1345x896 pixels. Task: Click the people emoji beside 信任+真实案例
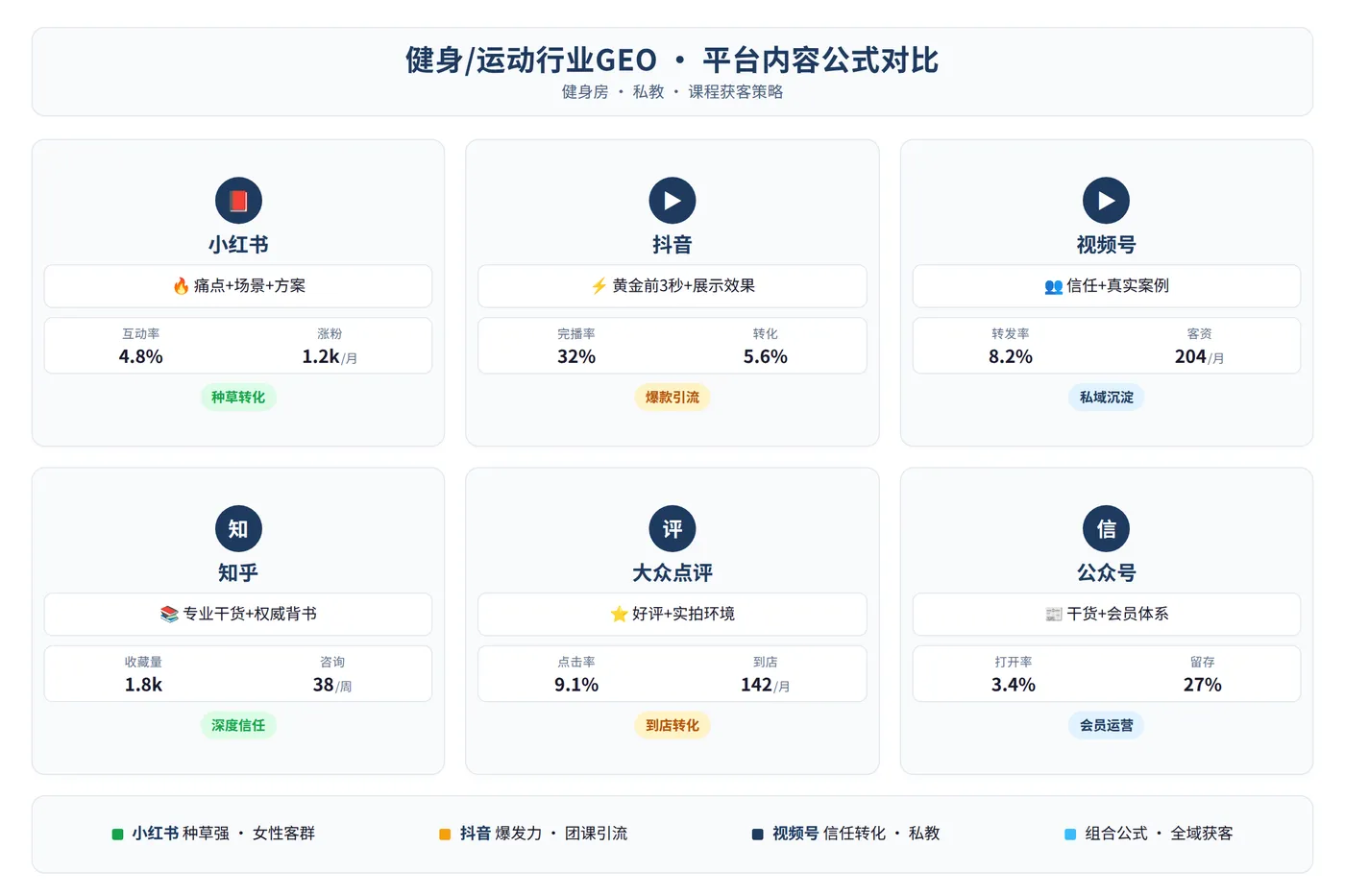(1053, 286)
